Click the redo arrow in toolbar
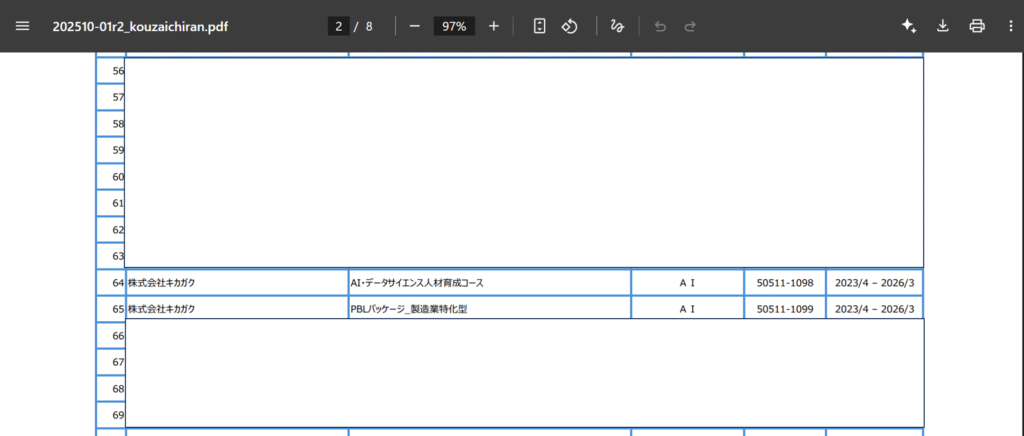The height and width of the screenshot is (436, 1024). pyautogui.click(x=690, y=26)
